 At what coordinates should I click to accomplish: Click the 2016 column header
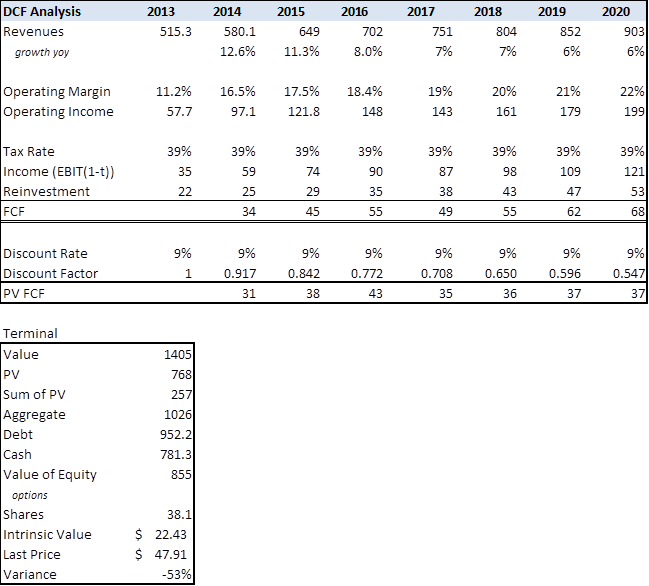click(355, 12)
